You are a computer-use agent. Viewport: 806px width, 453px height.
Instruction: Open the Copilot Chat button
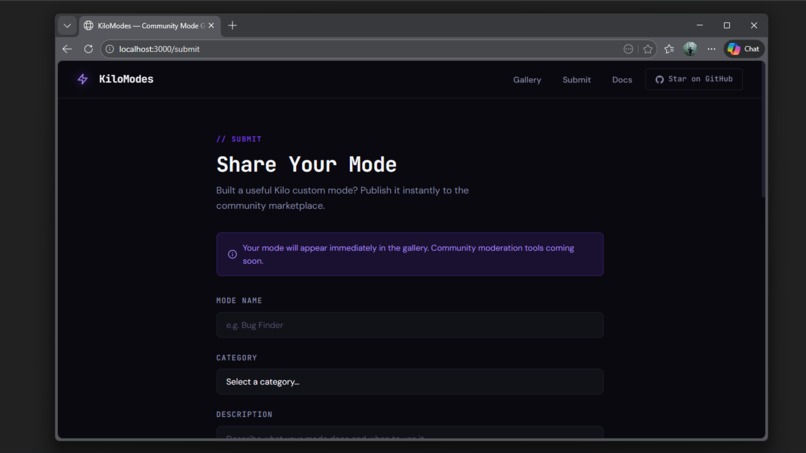point(744,49)
